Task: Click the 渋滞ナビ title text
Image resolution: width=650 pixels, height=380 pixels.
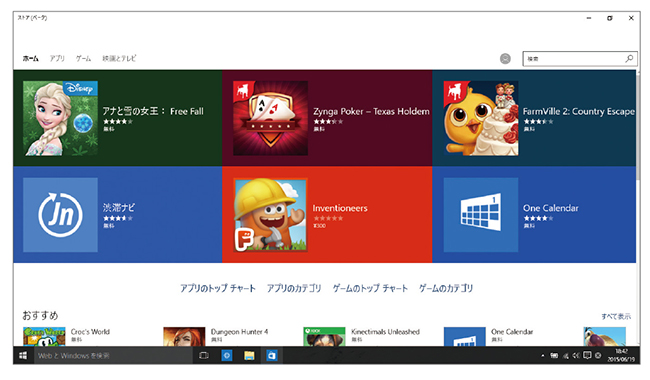Action: click(x=119, y=208)
